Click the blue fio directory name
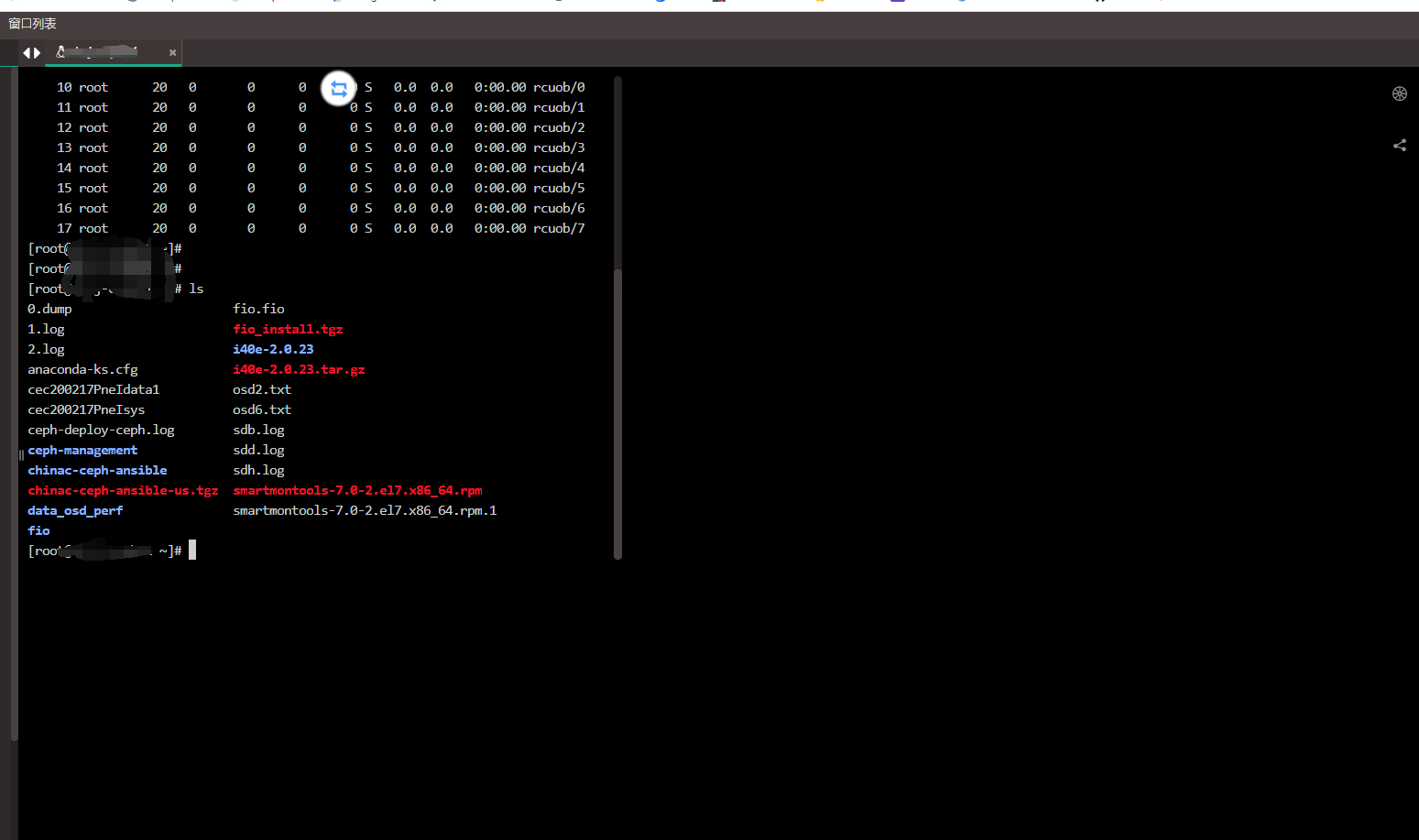 (38, 530)
